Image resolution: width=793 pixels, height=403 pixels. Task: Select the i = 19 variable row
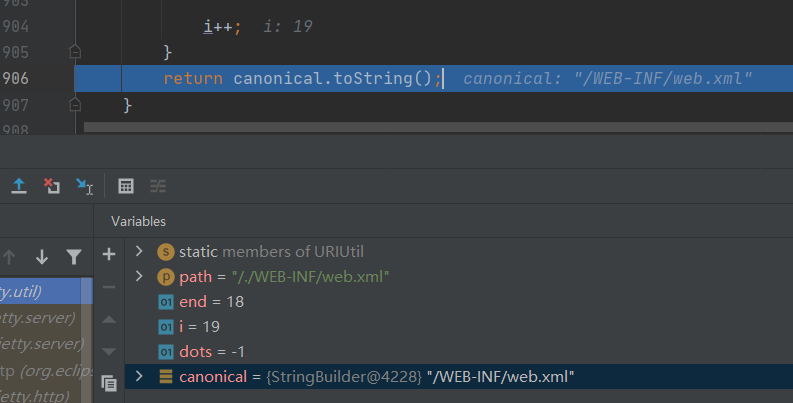(x=199, y=326)
